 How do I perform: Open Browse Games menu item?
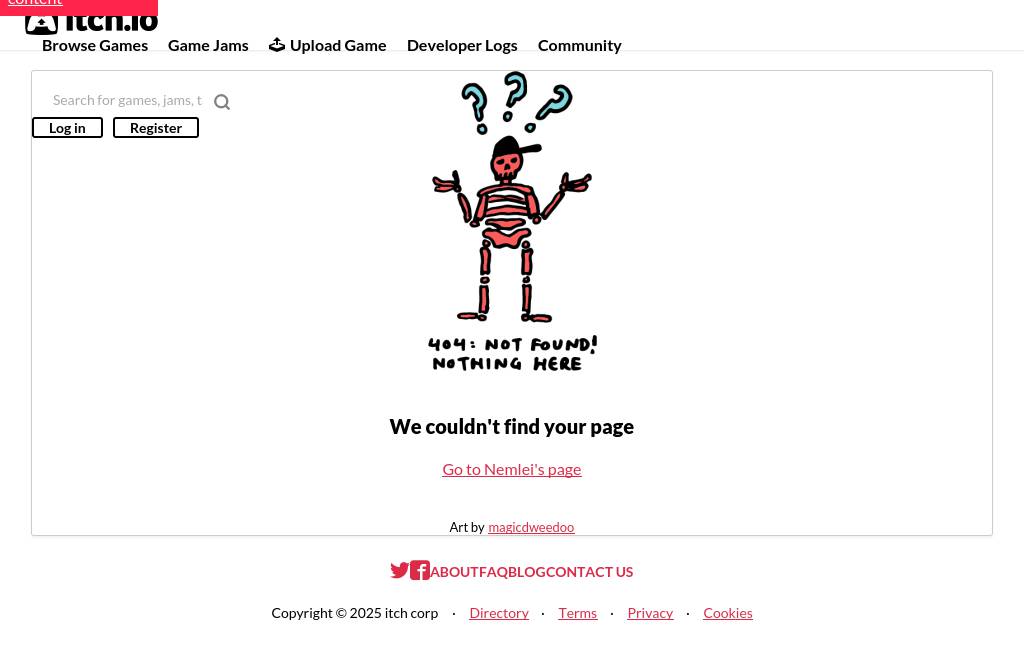point(95,46)
